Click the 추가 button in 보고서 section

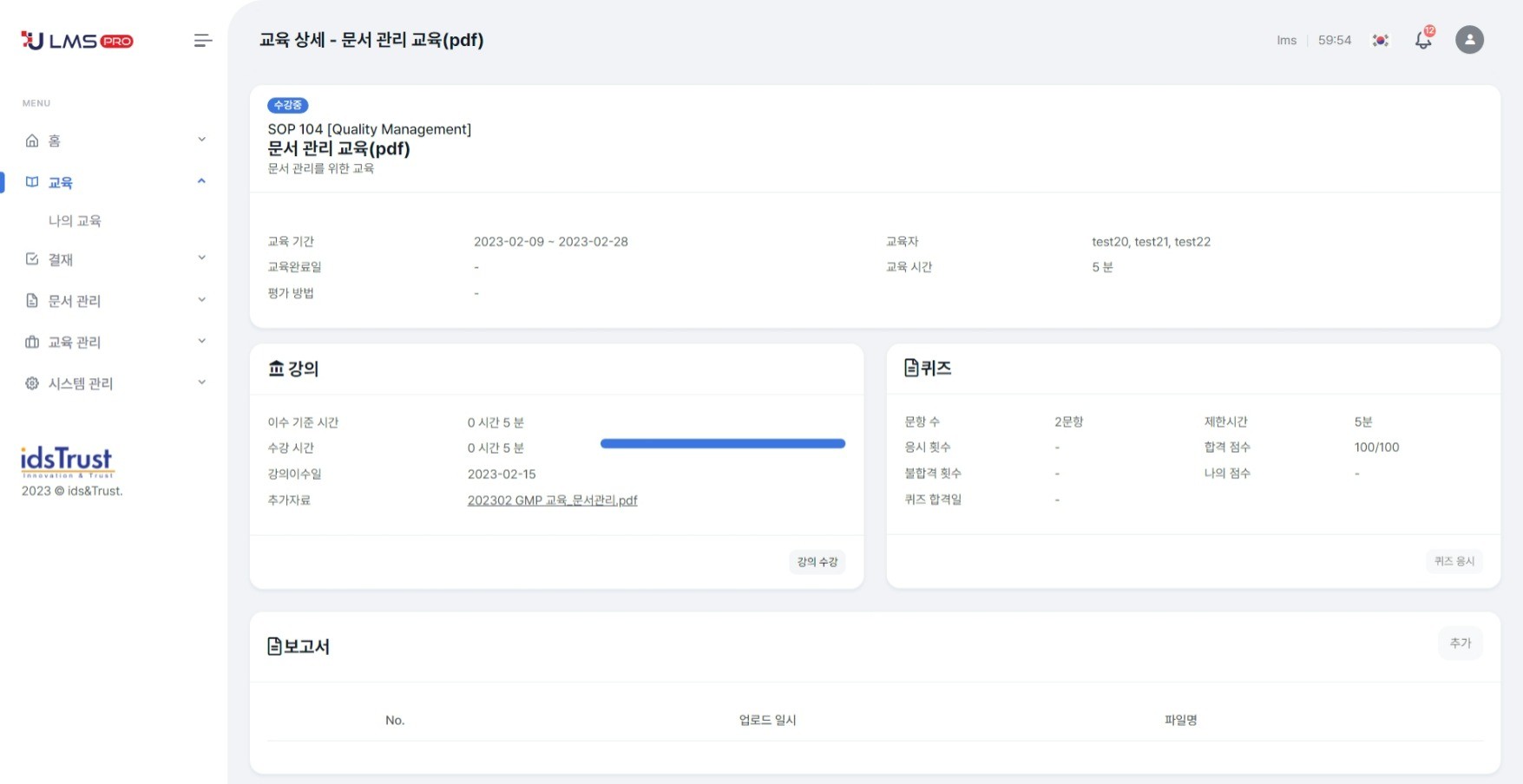(1460, 644)
